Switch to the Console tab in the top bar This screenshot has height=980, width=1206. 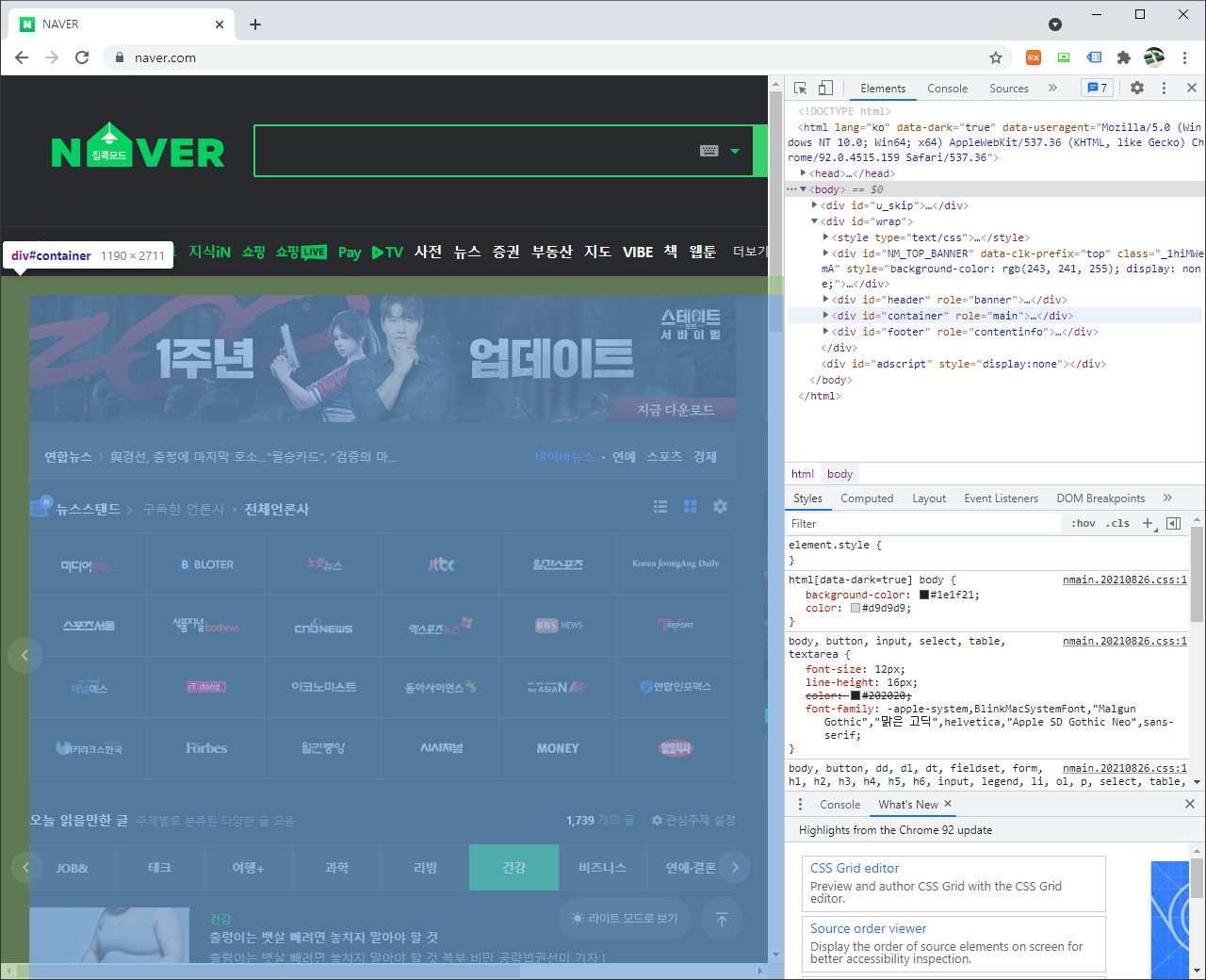tap(947, 89)
